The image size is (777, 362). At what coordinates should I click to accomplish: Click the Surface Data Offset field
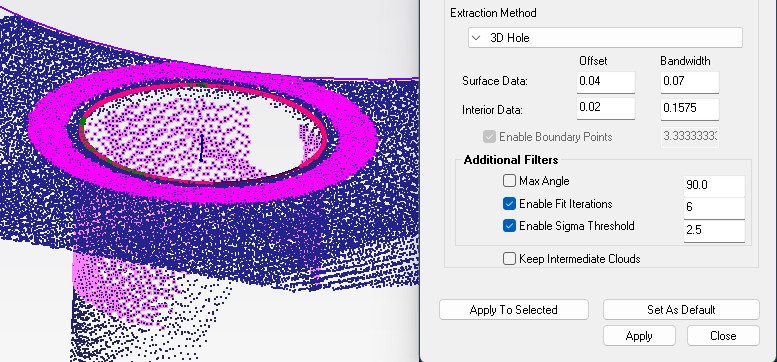tap(606, 82)
